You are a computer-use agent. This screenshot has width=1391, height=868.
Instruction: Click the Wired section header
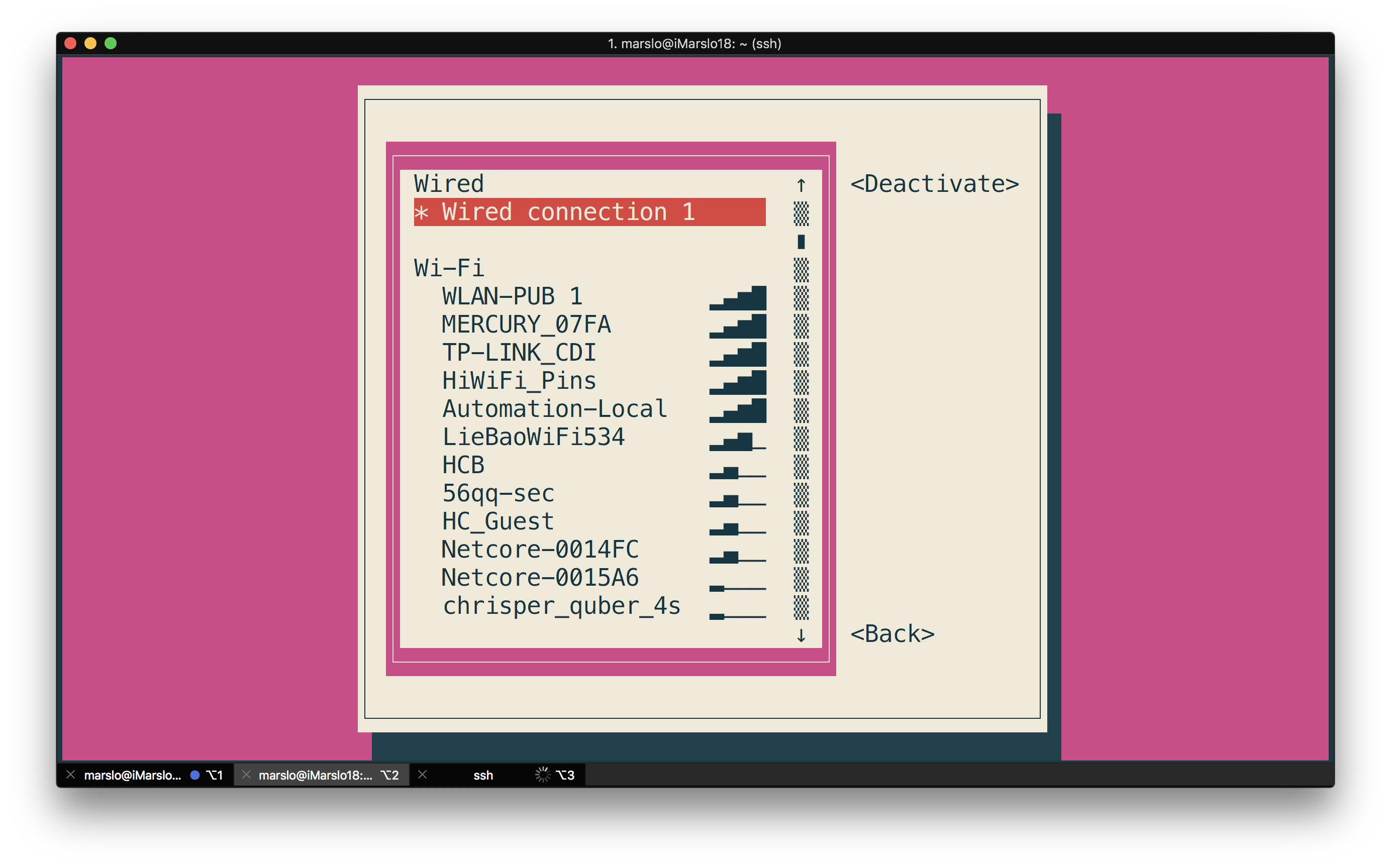(449, 184)
